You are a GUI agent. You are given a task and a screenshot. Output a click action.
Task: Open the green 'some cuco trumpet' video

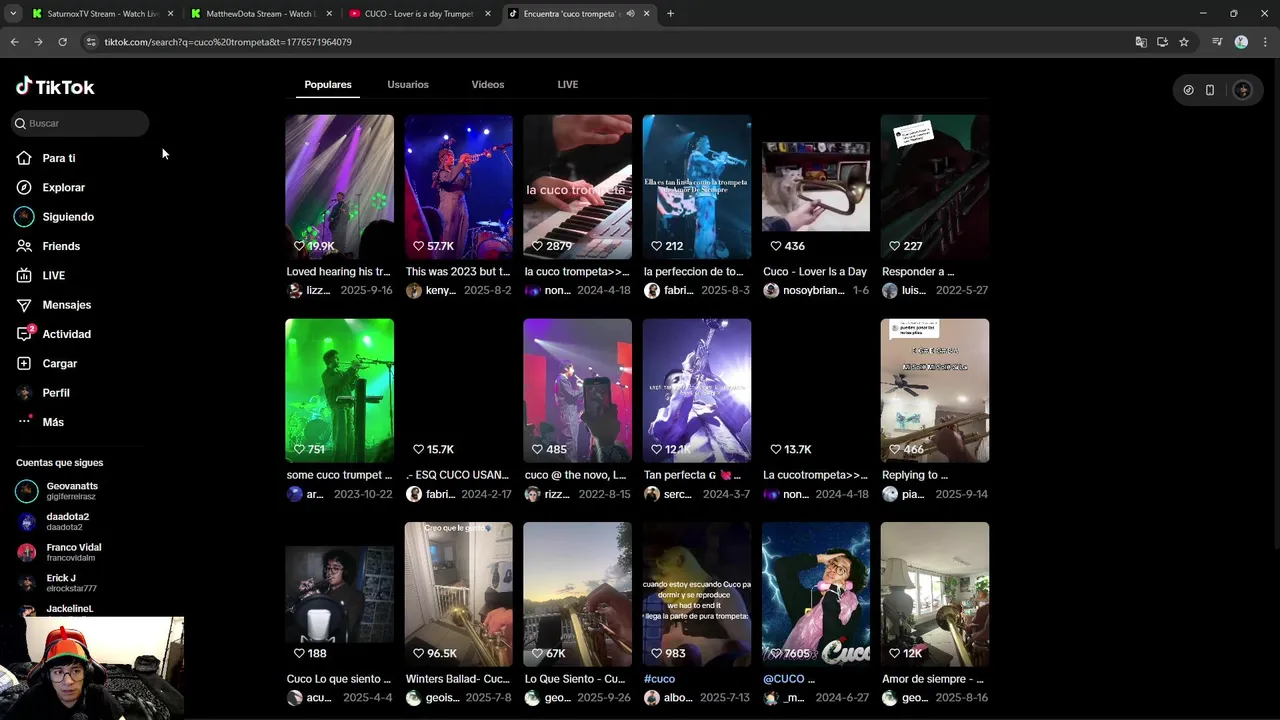point(339,391)
